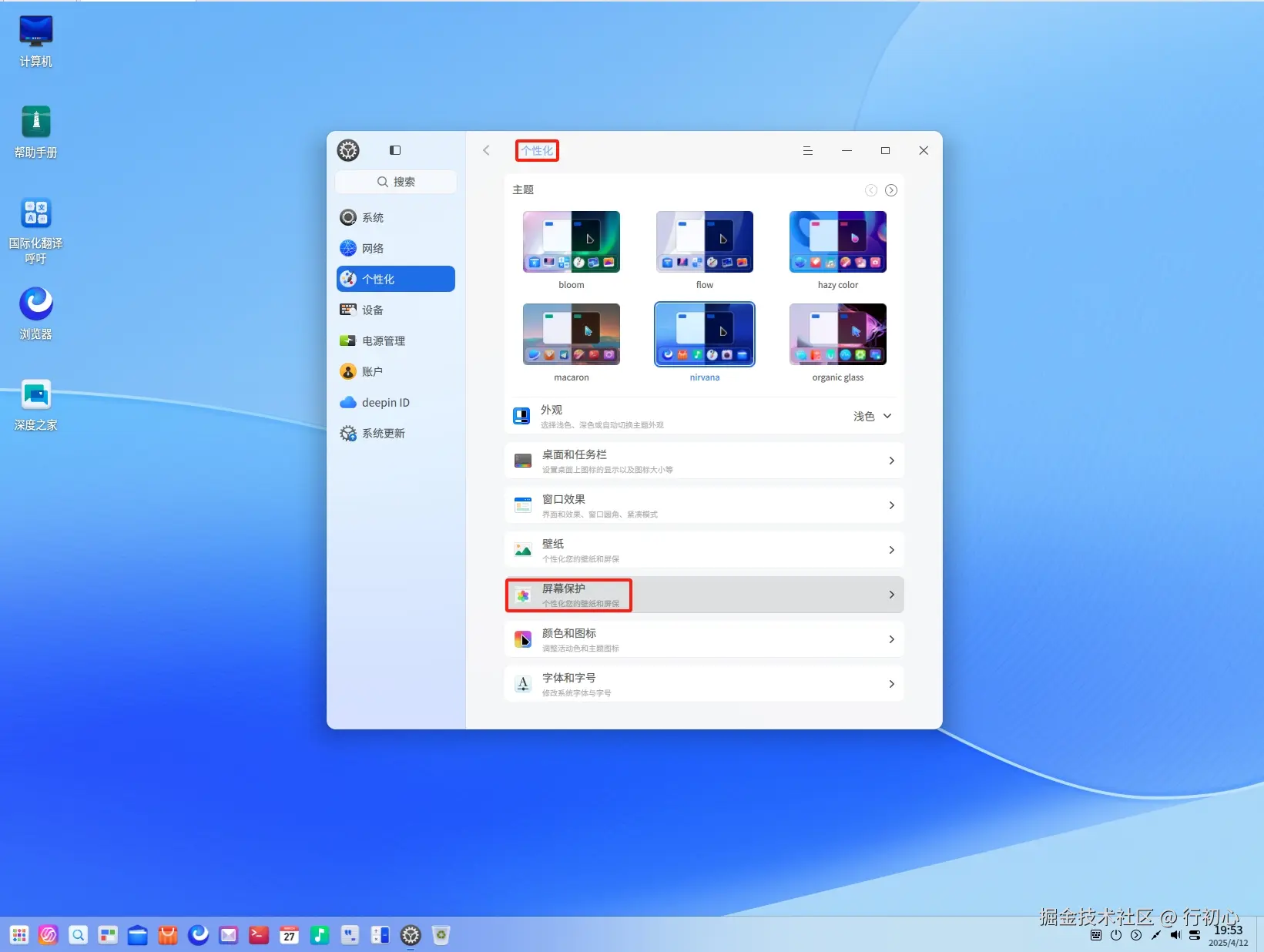Screen dimensions: 1264x952
Task: Open the quick settings toggles tray icon
Action: (1195, 935)
